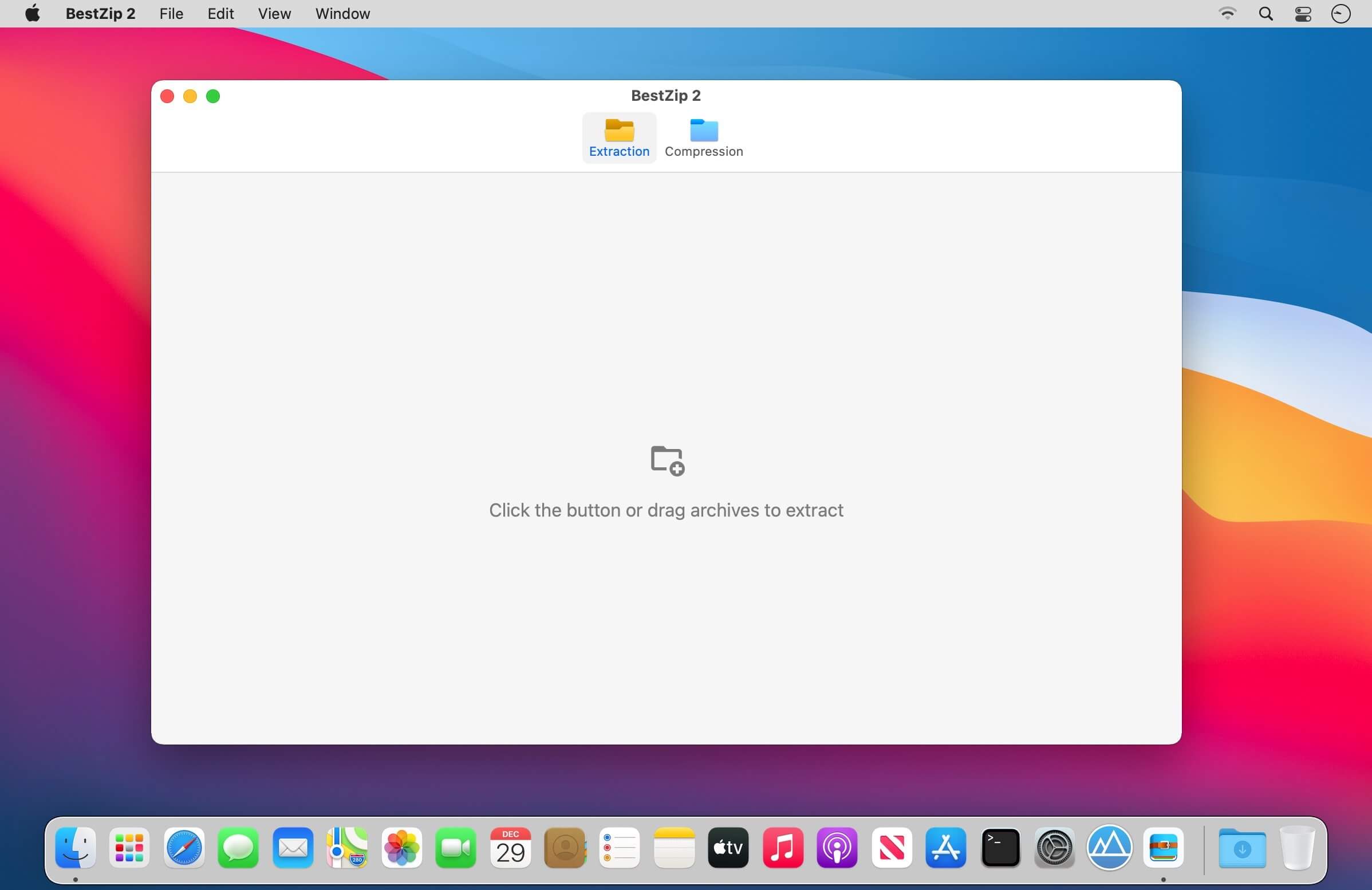Open Launchpad from the Dock
This screenshot has height=890, width=1372.
(129, 848)
